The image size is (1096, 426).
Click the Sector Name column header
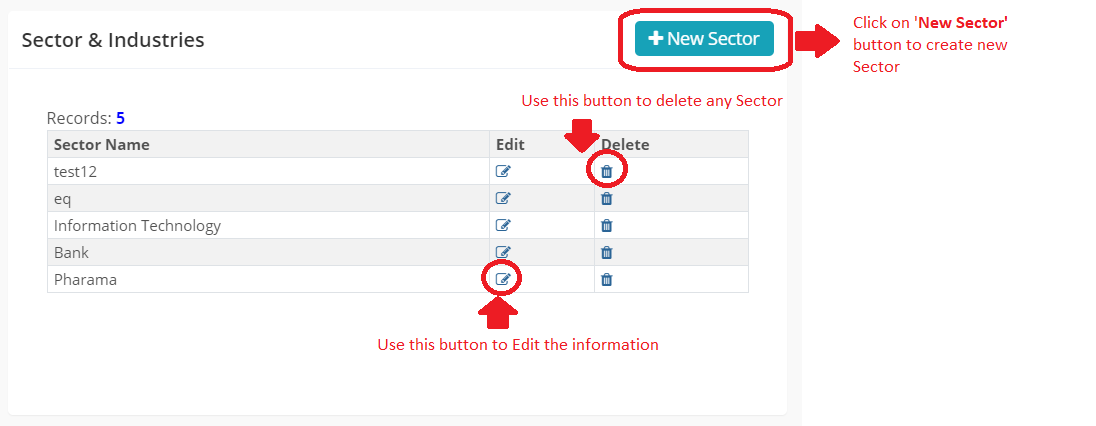(x=102, y=145)
